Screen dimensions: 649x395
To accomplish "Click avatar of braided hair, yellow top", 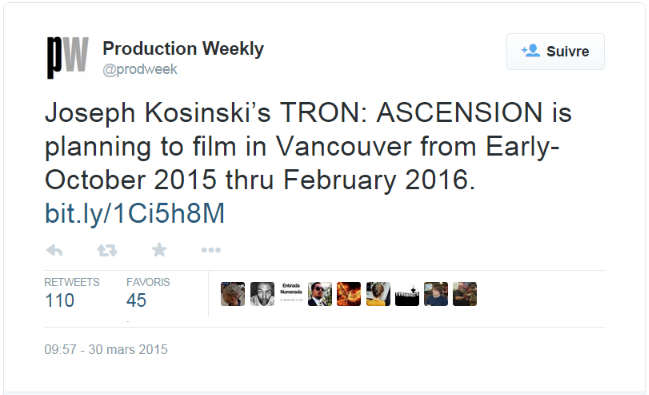I will click(x=378, y=294).
